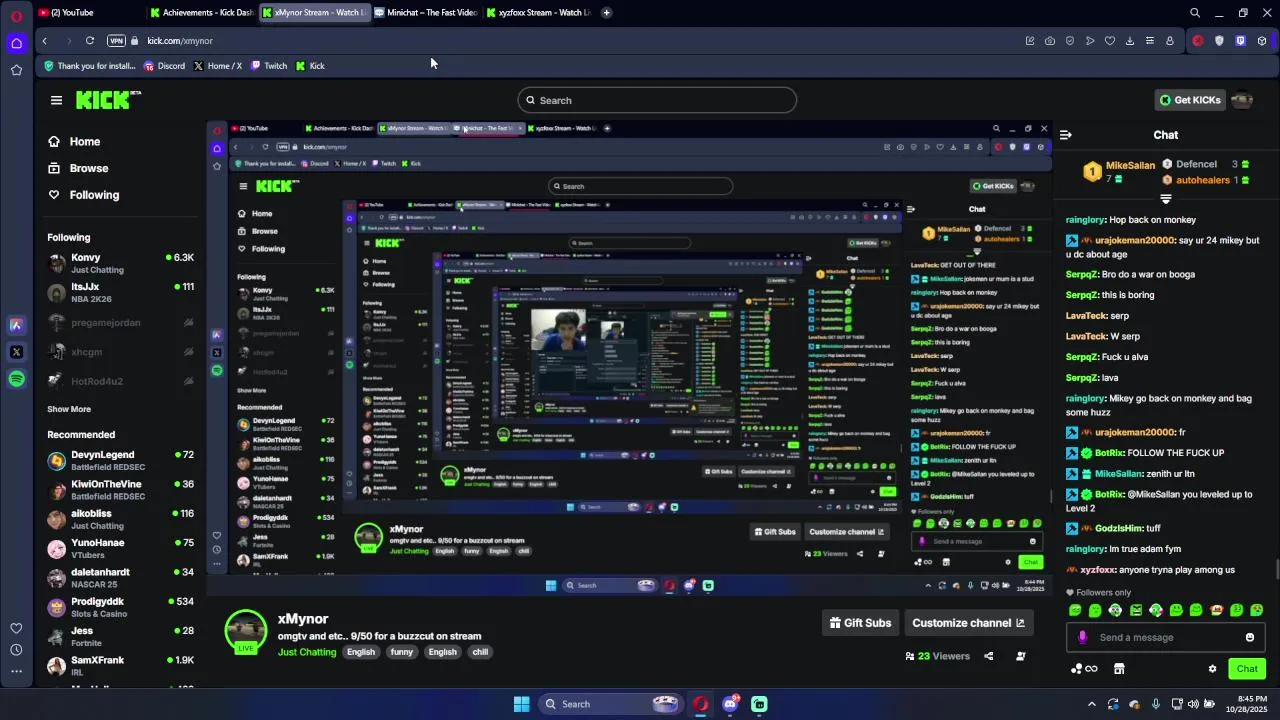Open the extensions cube icon
Image resolution: width=1280 pixels, height=720 pixels.
point(1261,41)
